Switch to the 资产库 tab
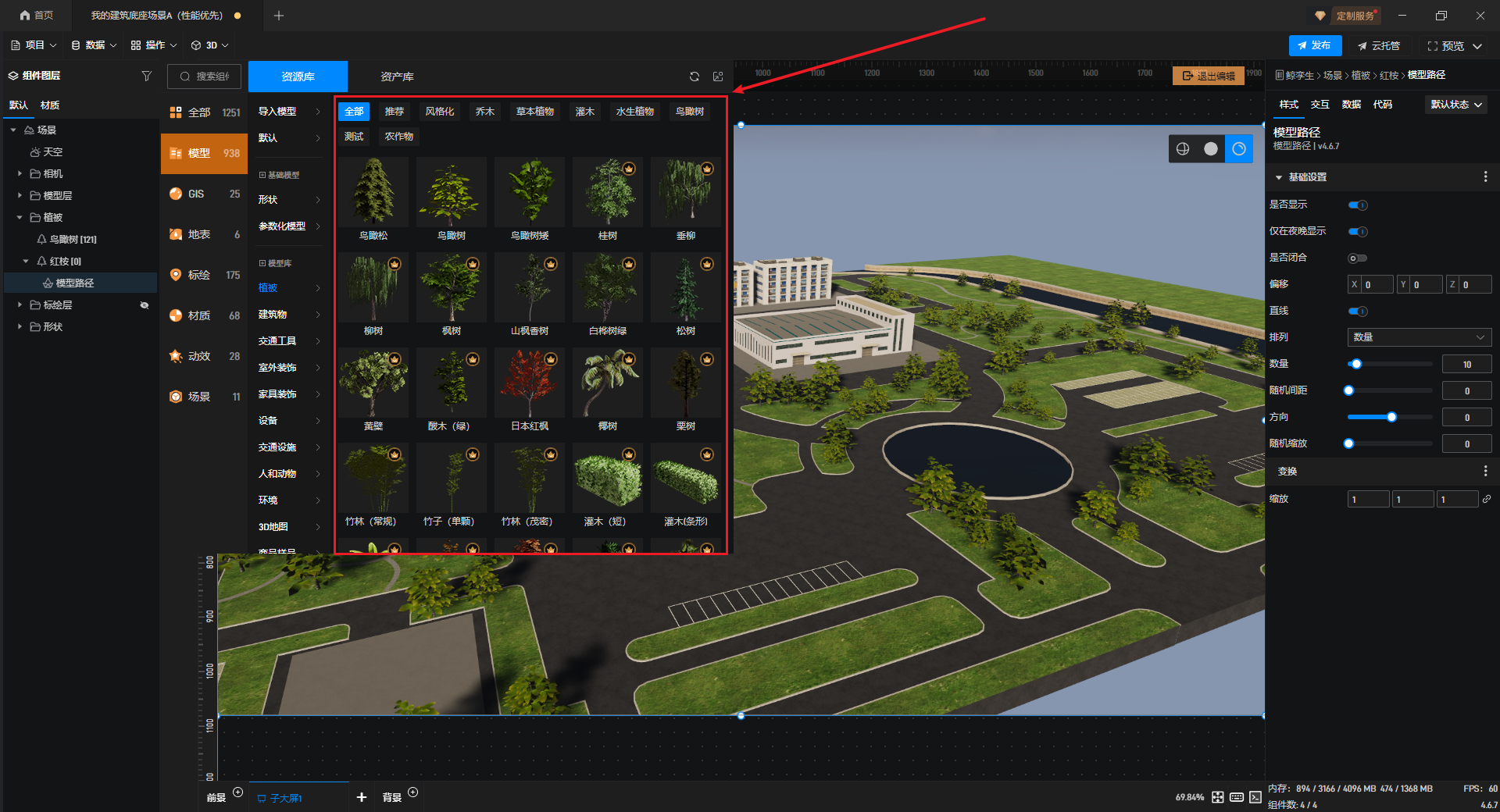 point(397,77)
